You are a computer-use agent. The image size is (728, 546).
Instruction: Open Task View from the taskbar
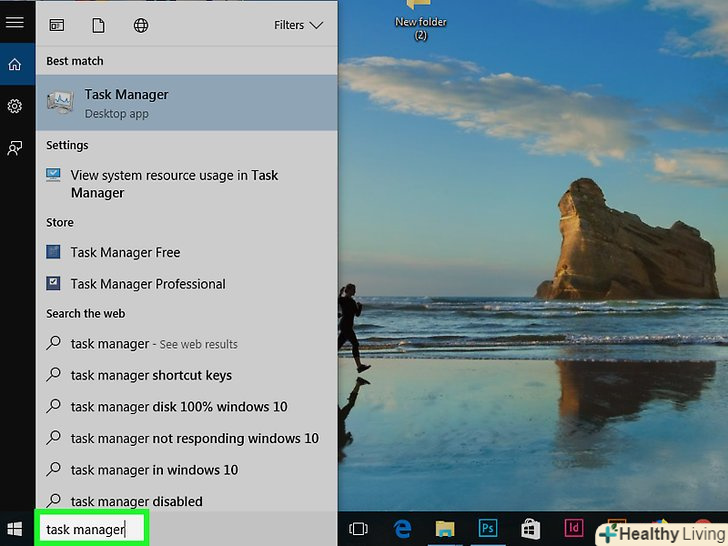pos(358,529)
